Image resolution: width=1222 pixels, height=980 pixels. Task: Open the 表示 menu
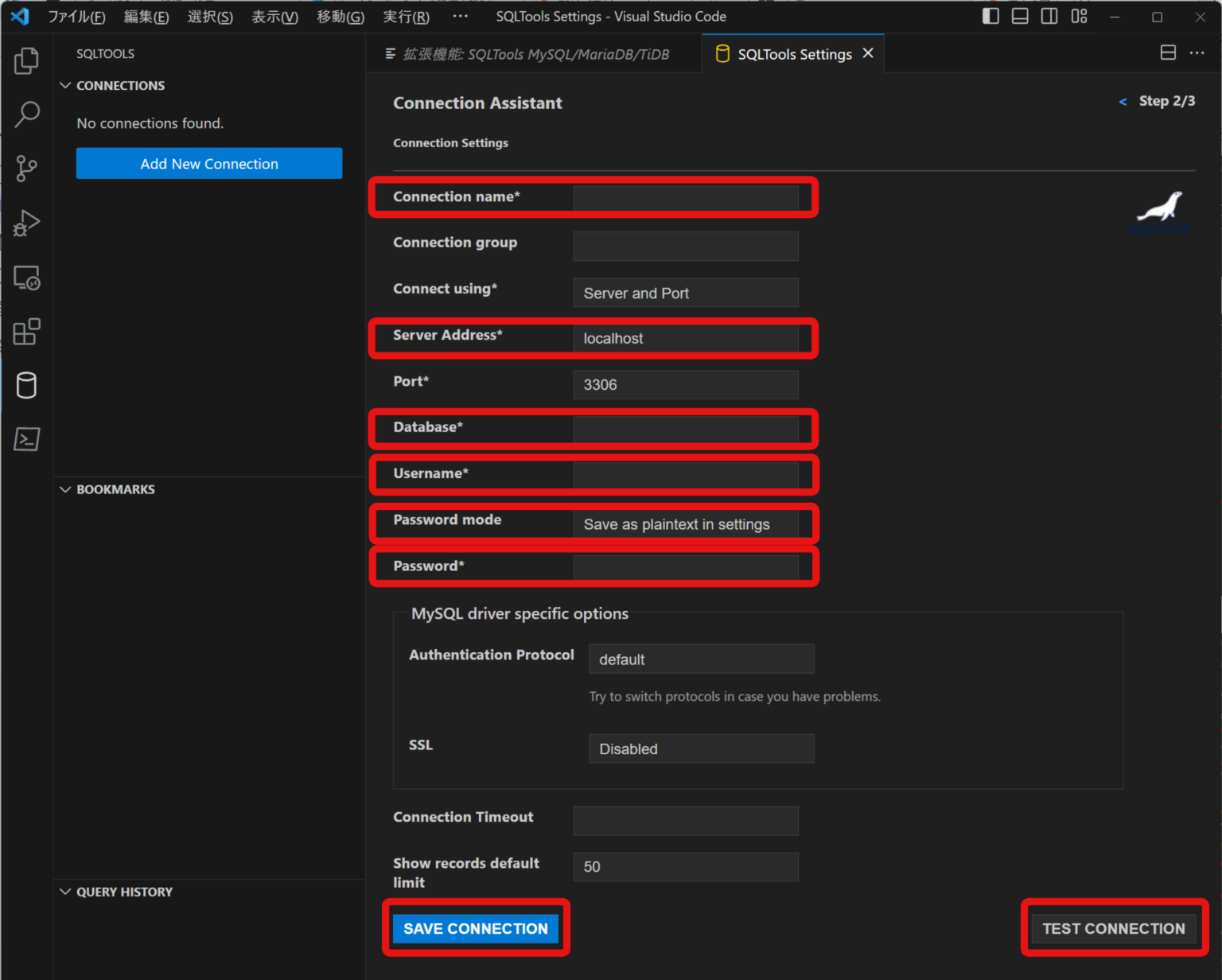[274, 16]
